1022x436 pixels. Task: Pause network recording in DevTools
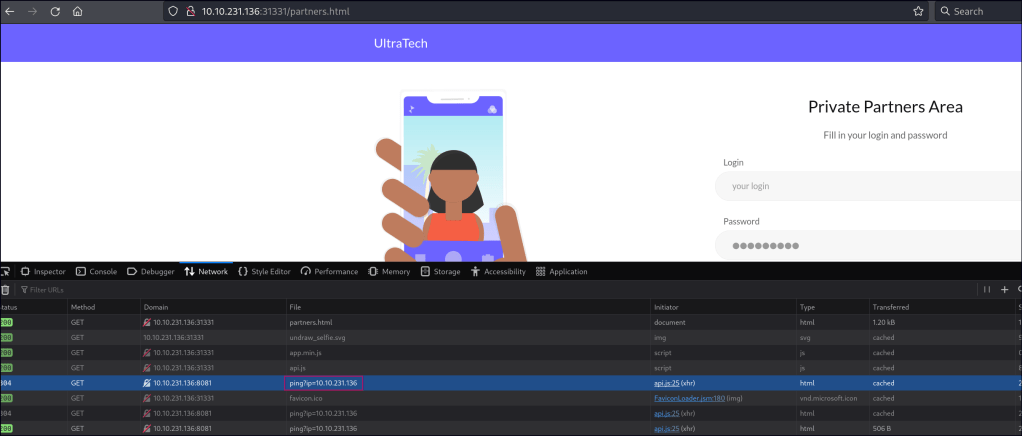(987, 289)
